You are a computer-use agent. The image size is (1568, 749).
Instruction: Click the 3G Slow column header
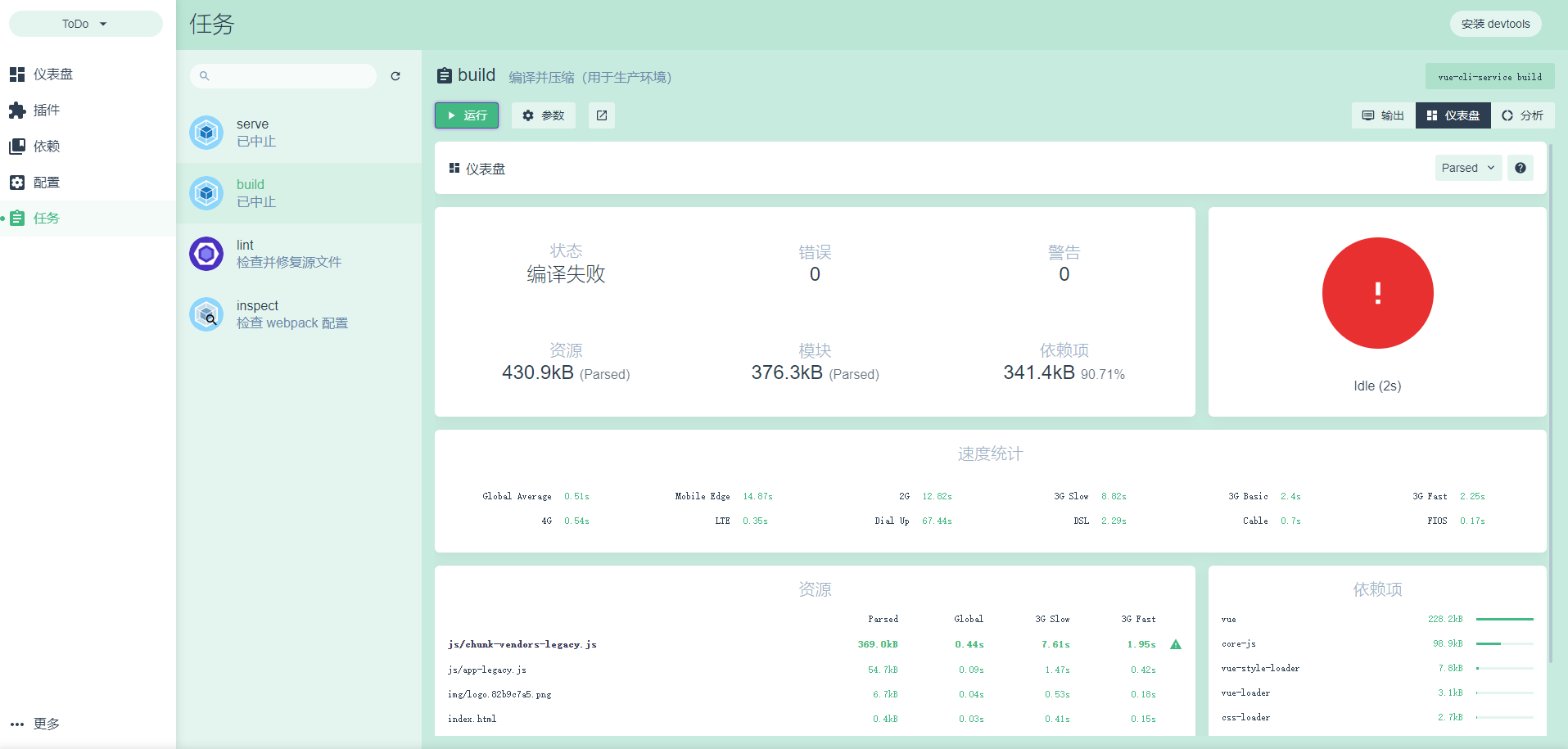click(x=1053, y=620)
